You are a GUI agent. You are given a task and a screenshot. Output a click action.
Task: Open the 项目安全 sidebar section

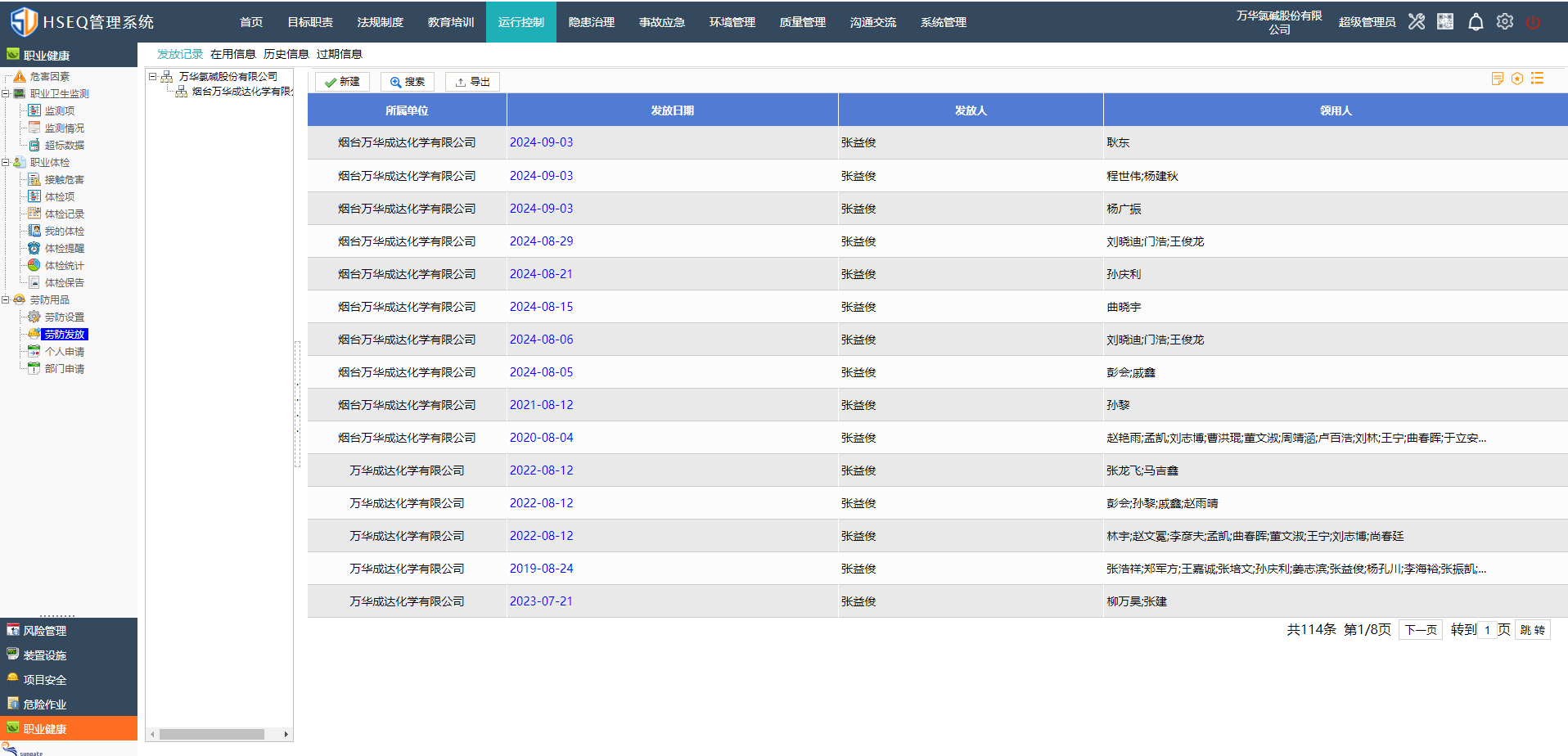click(x=69, y=680)
